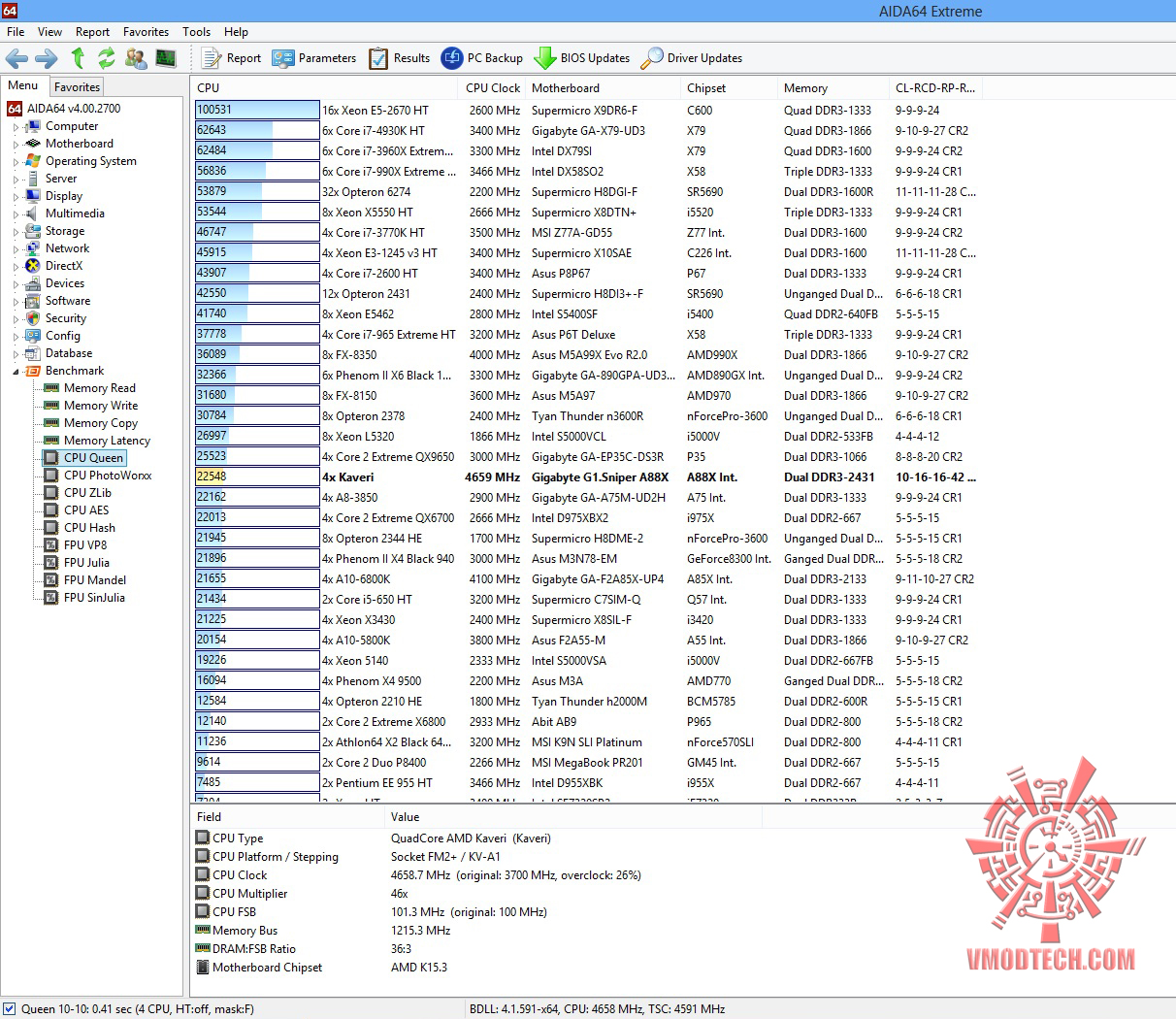Expand the Network tree node

point(16,249)
